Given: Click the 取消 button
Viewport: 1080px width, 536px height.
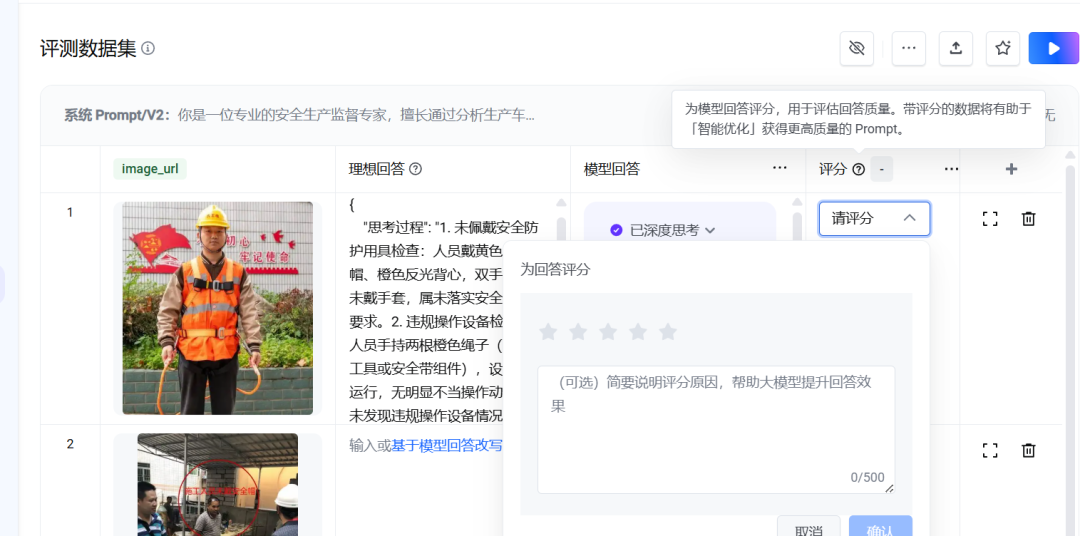Looking at the screenshot, I should coord(809,529).
